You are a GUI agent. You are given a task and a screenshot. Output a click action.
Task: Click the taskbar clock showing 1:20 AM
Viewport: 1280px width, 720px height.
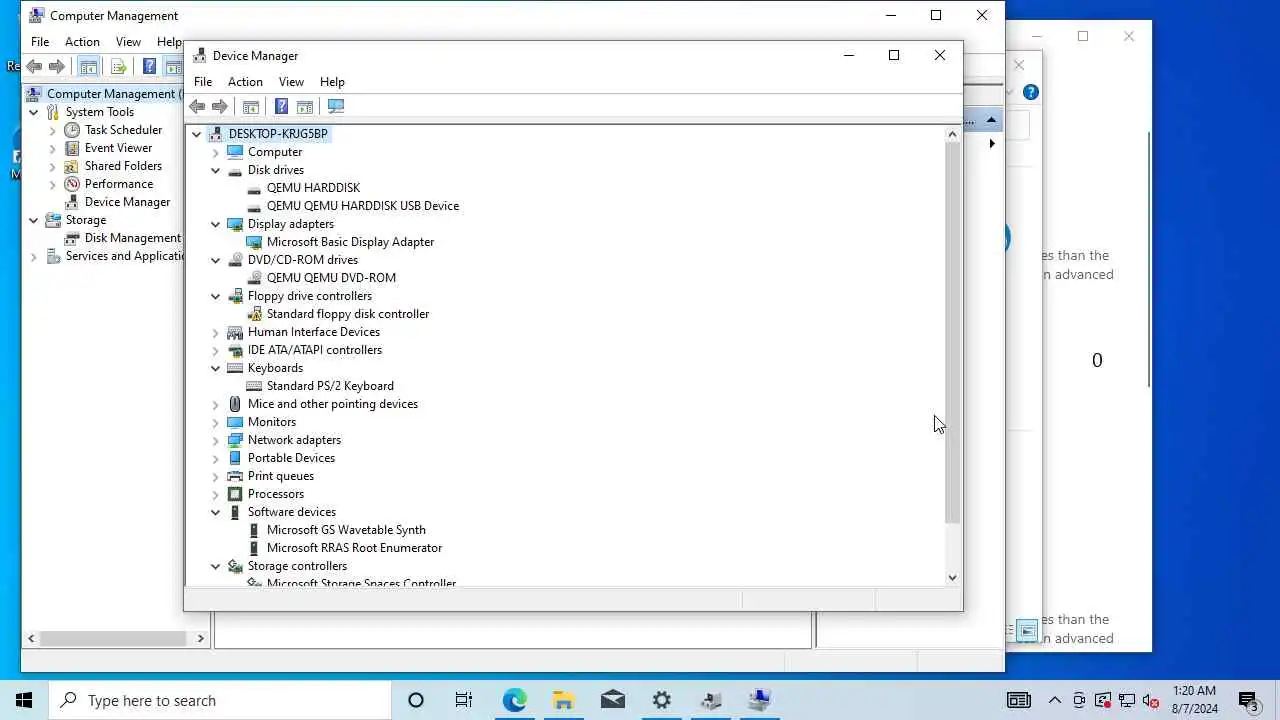click(x=1195, y=700)
